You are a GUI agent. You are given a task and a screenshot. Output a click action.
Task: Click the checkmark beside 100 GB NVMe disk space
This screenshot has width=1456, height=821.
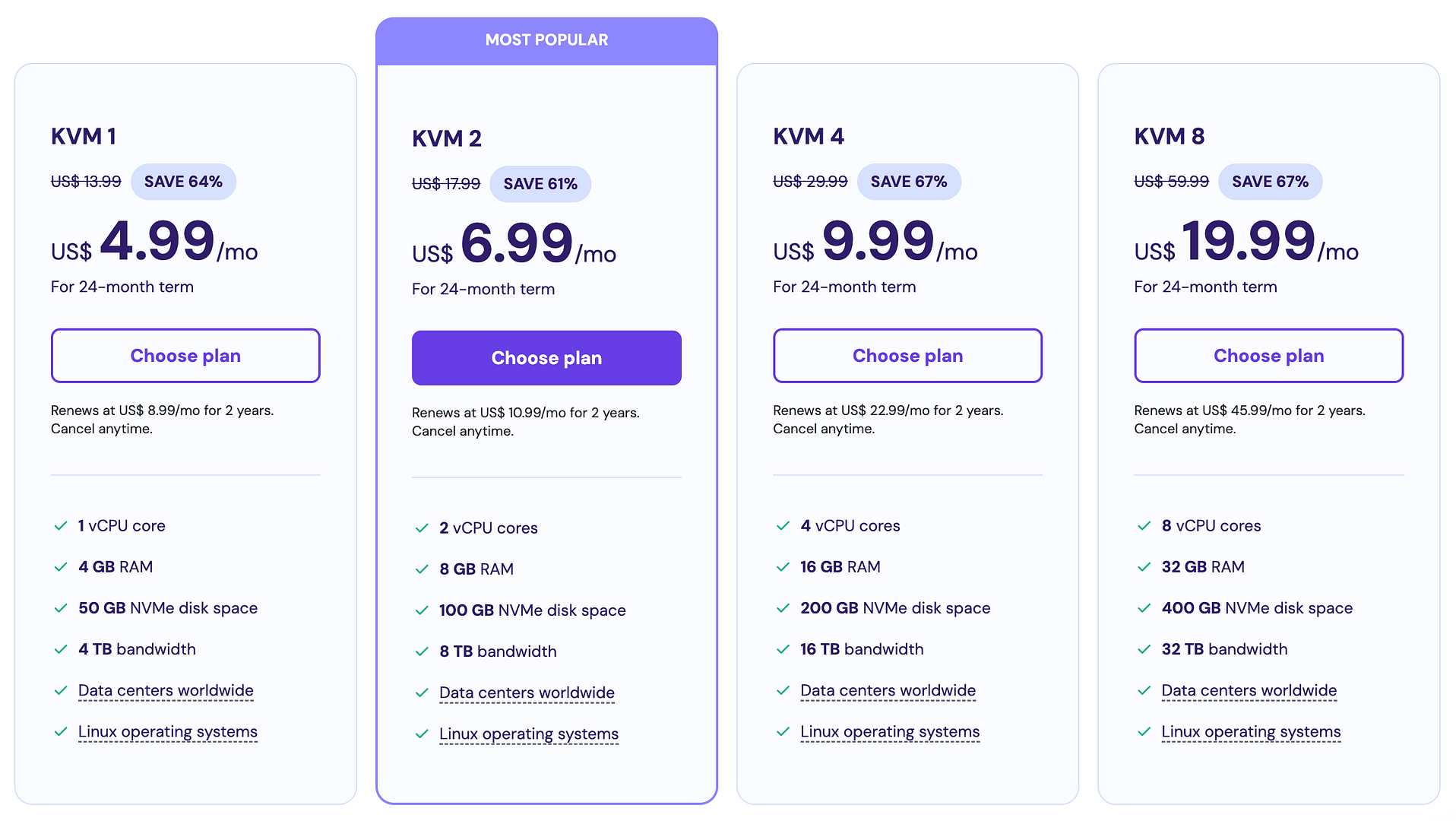click(421, 610)
